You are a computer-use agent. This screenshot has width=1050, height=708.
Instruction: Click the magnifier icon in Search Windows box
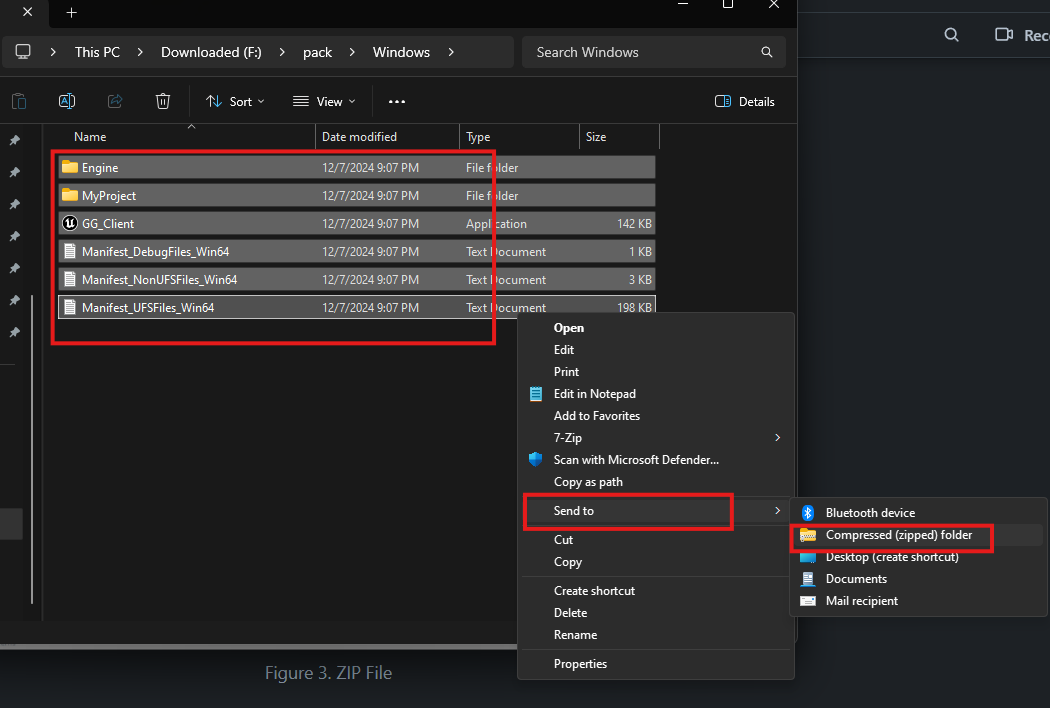pyautogui.click(x=767, y=52)
